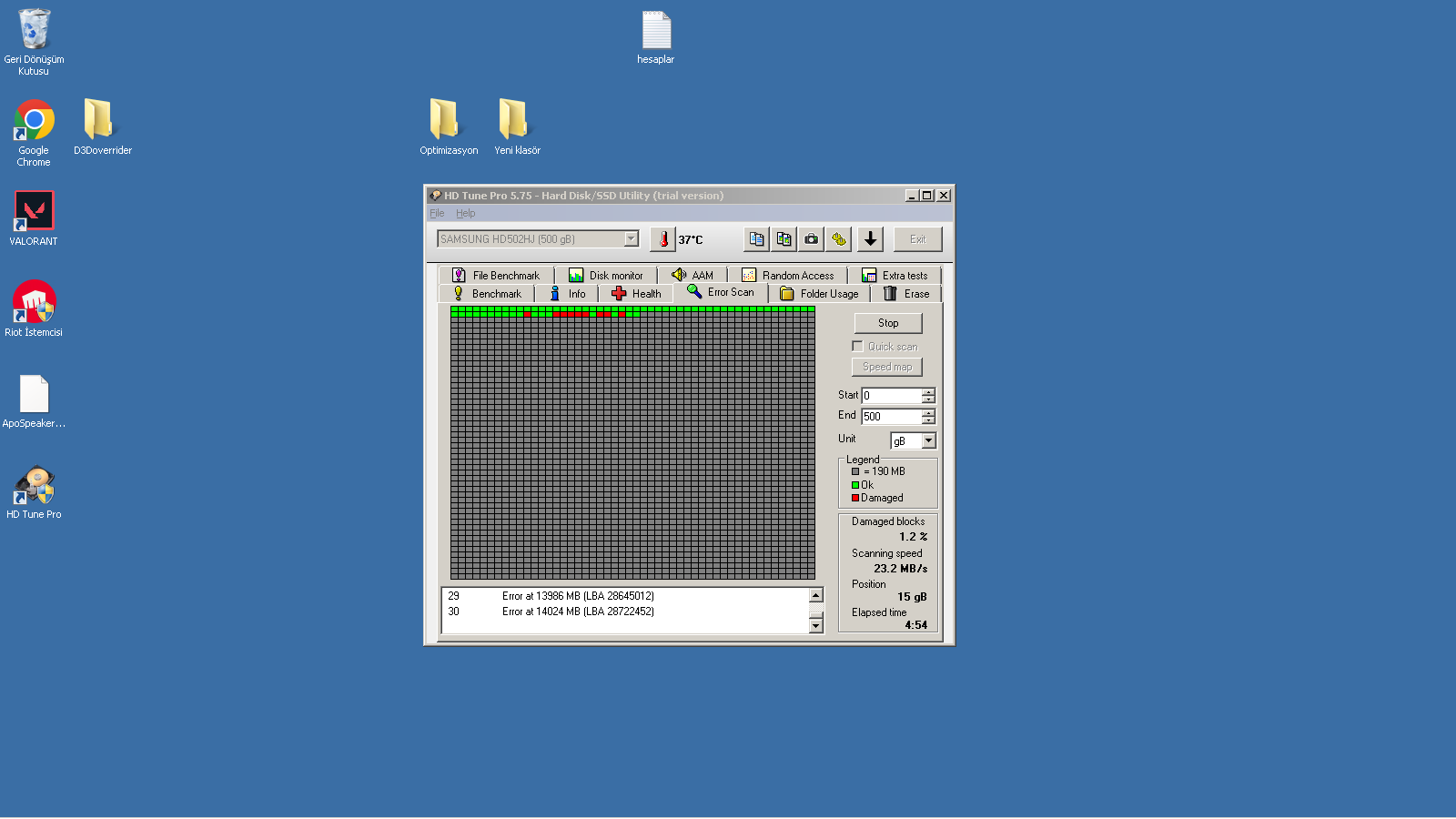Open the options icon with yellow tools
Image resolution: width=1456 pixels, height=819 pixels.
[838, 239]
